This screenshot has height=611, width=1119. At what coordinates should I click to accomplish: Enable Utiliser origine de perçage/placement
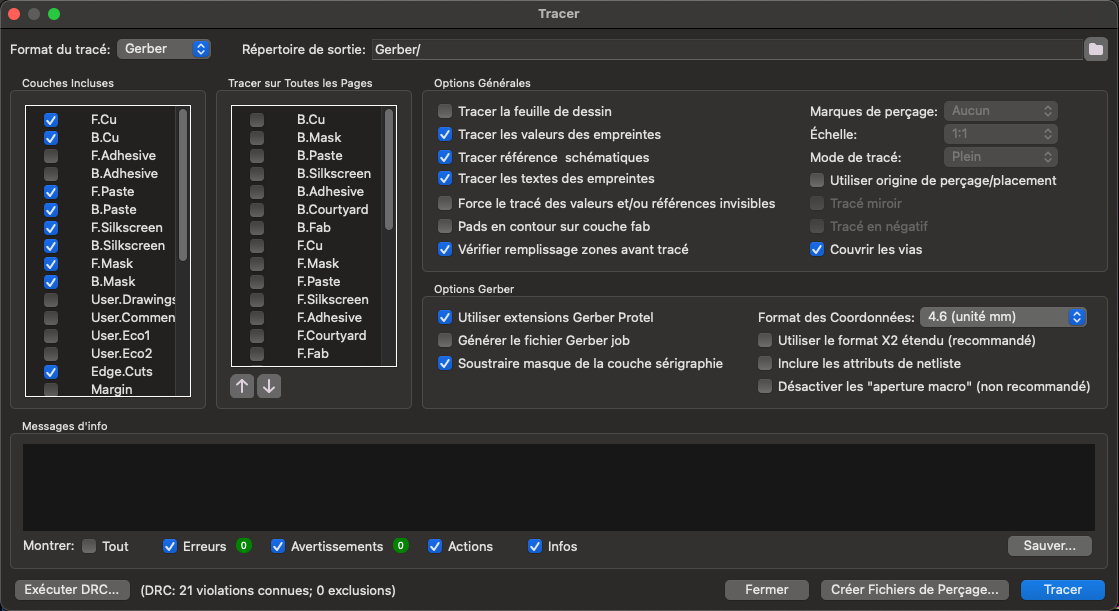click(x=817, y=180)
